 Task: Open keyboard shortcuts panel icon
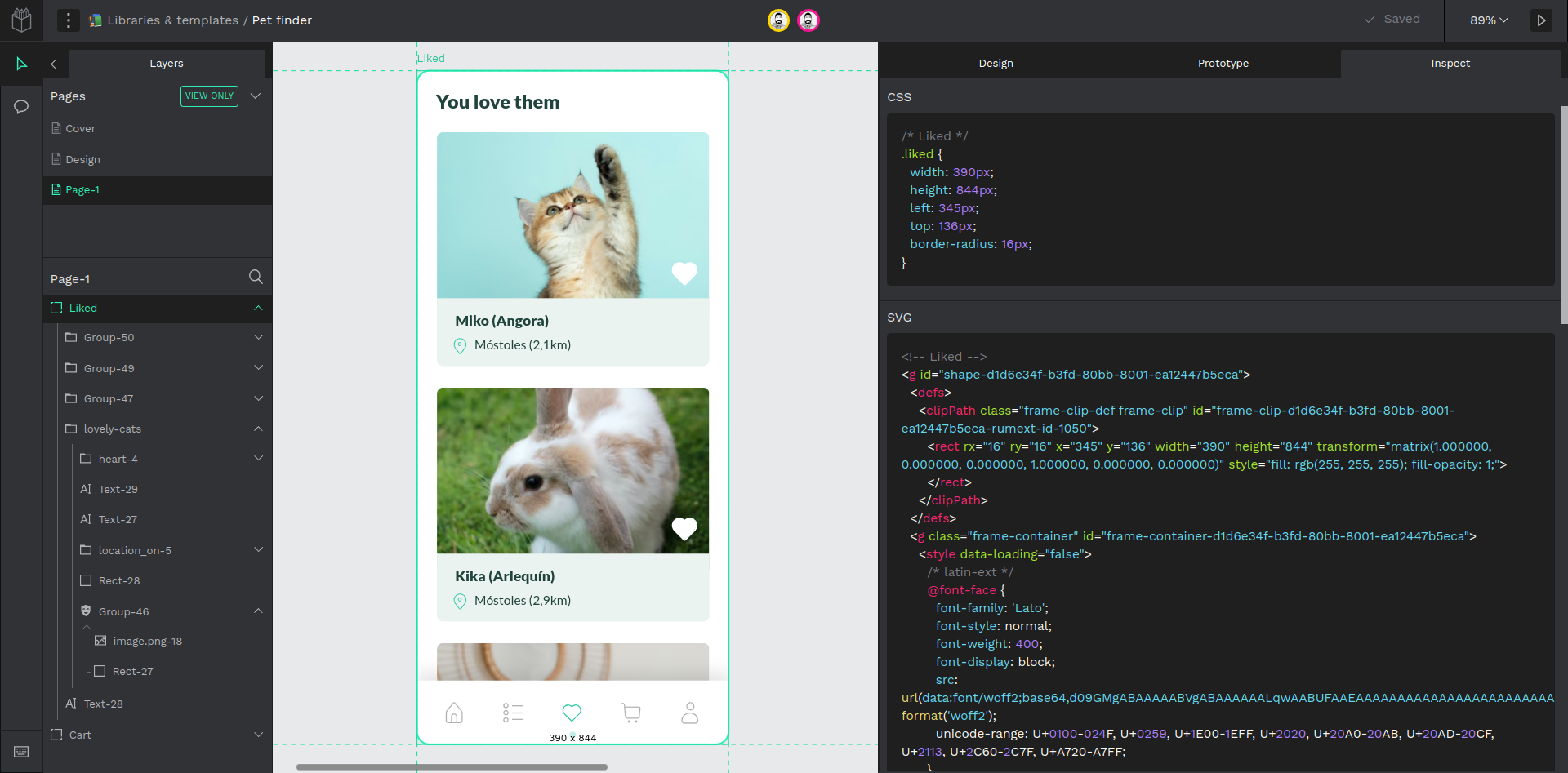point(22,751)
